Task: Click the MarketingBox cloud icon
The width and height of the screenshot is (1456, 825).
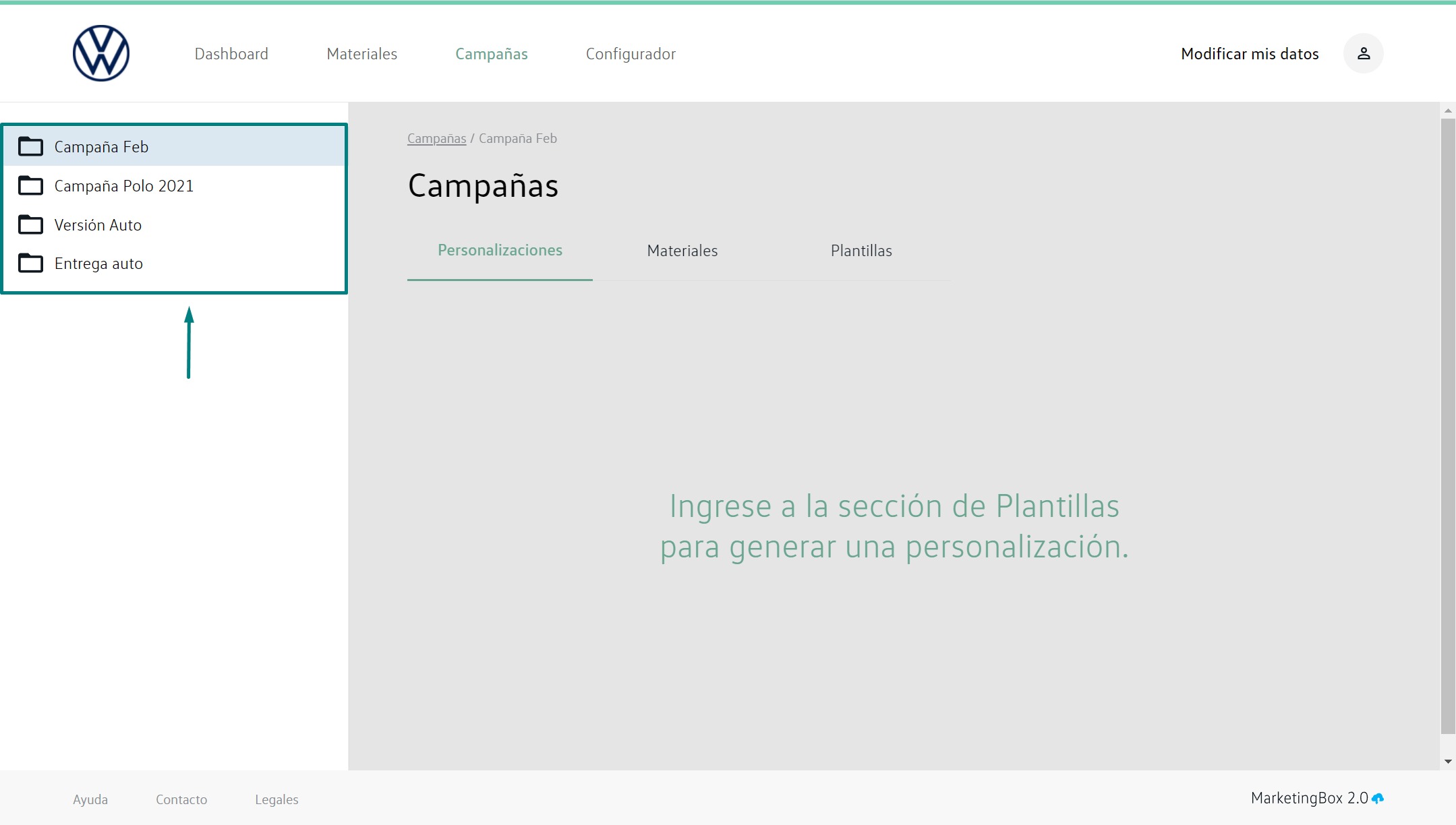Action: [1378, 799]
